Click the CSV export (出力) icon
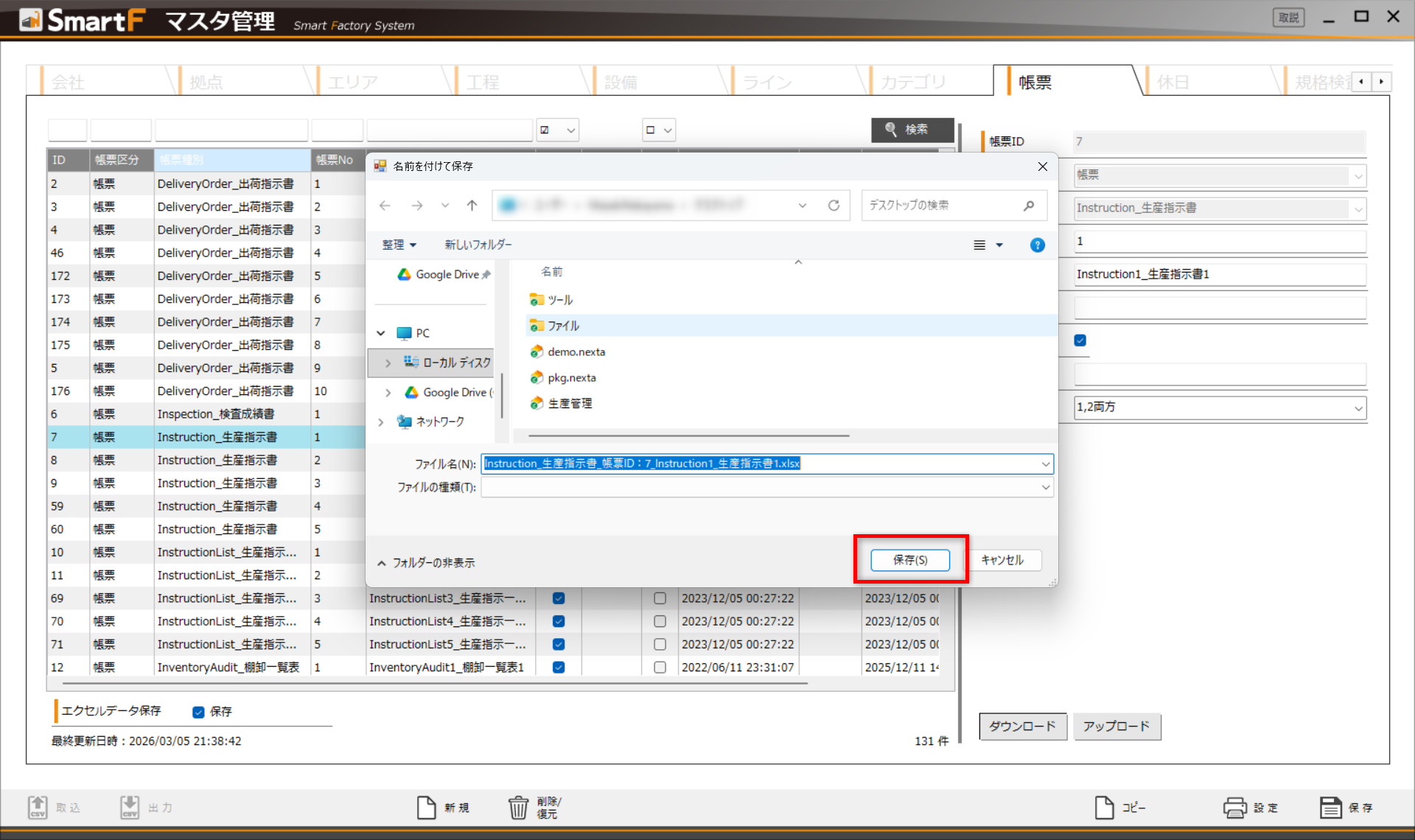 pos(130,807)
